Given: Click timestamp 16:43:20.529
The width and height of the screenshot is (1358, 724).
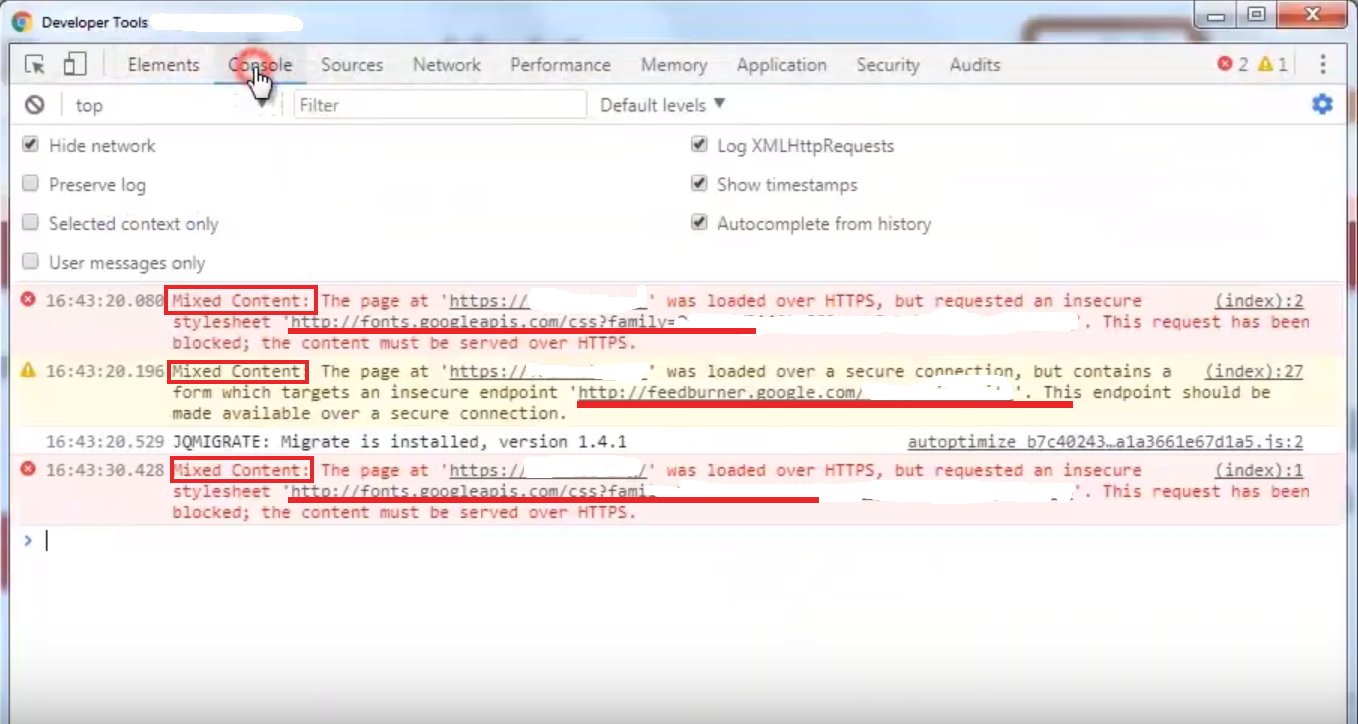Looking at the screenshot, I should 104,441.
